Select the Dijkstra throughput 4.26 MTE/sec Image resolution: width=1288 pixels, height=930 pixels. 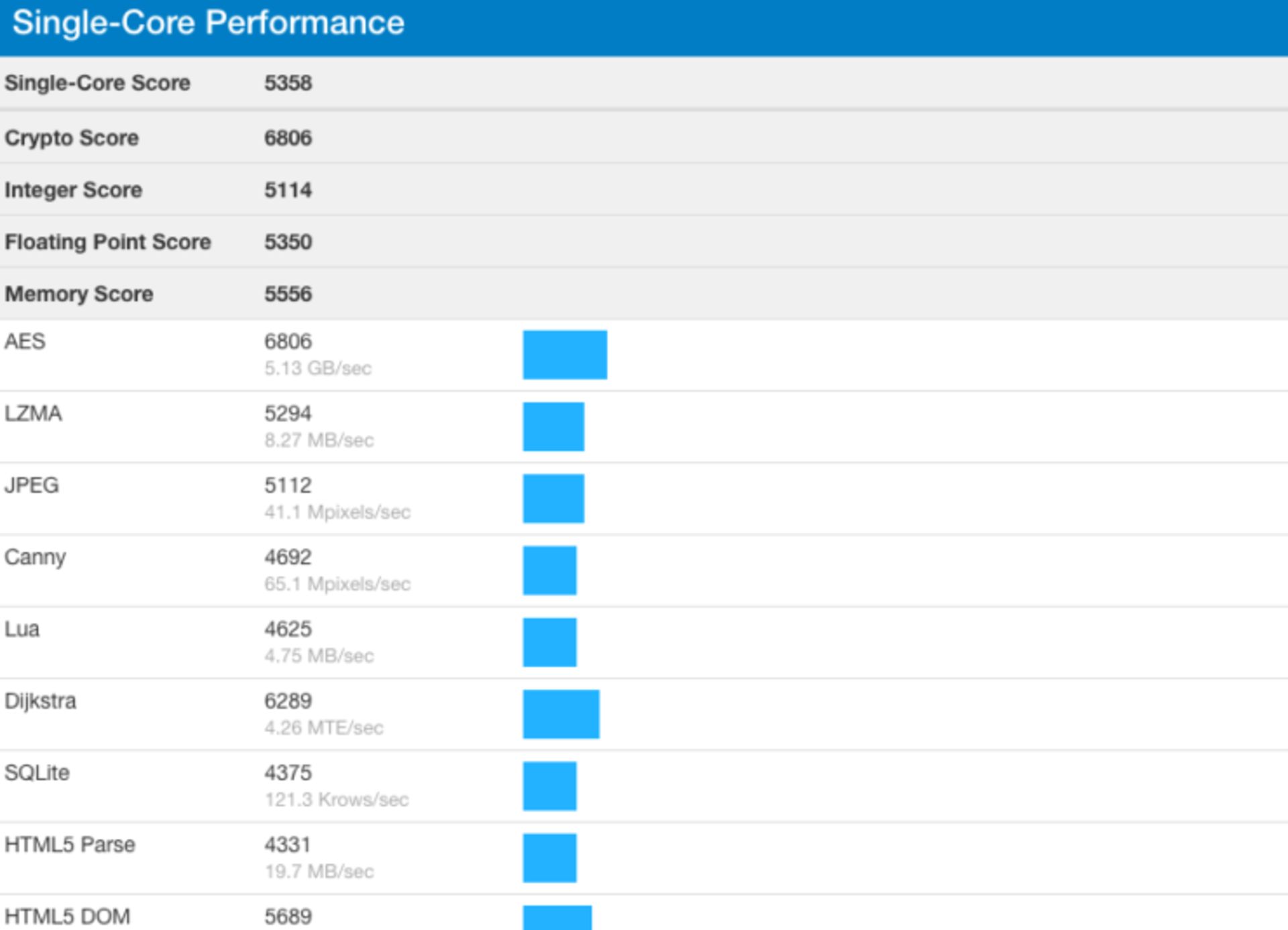[x=324, y=727]
